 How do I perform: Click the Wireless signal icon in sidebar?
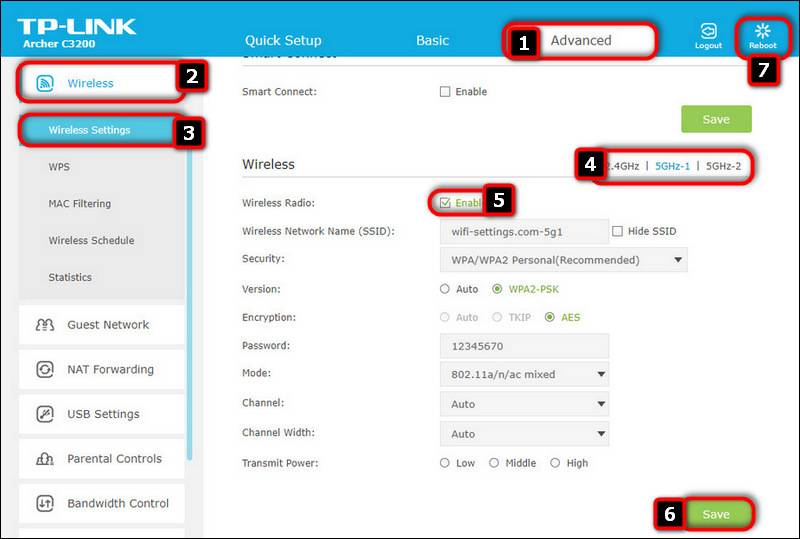[45, 83]
